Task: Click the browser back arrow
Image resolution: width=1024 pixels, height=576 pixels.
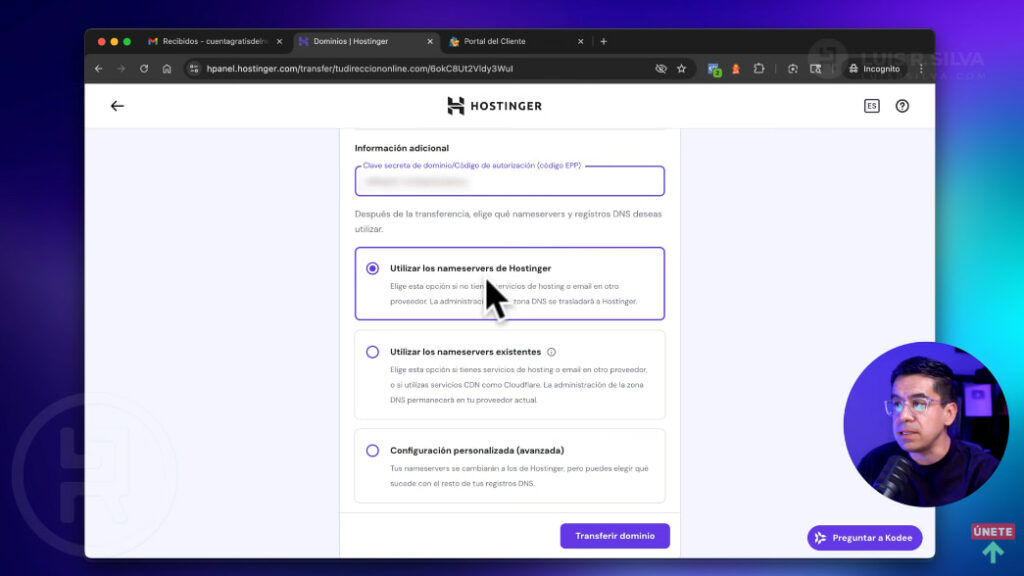Action: 99,69
